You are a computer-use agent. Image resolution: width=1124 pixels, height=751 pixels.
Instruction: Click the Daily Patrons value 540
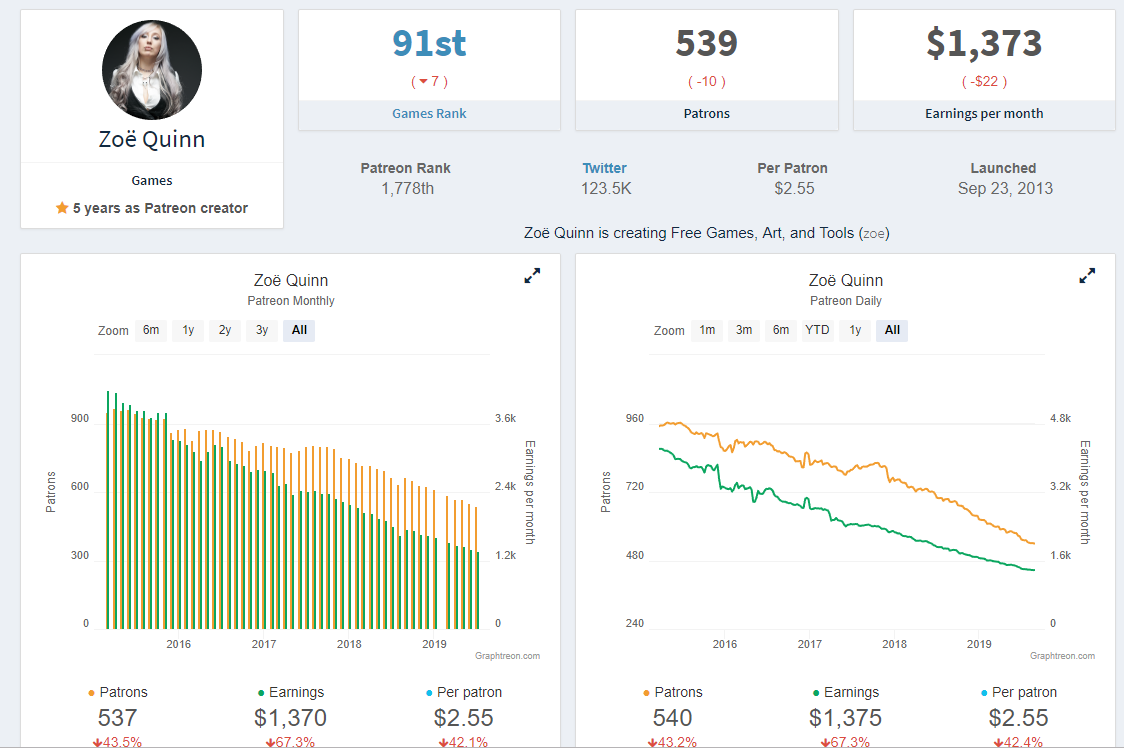[672, 718]
